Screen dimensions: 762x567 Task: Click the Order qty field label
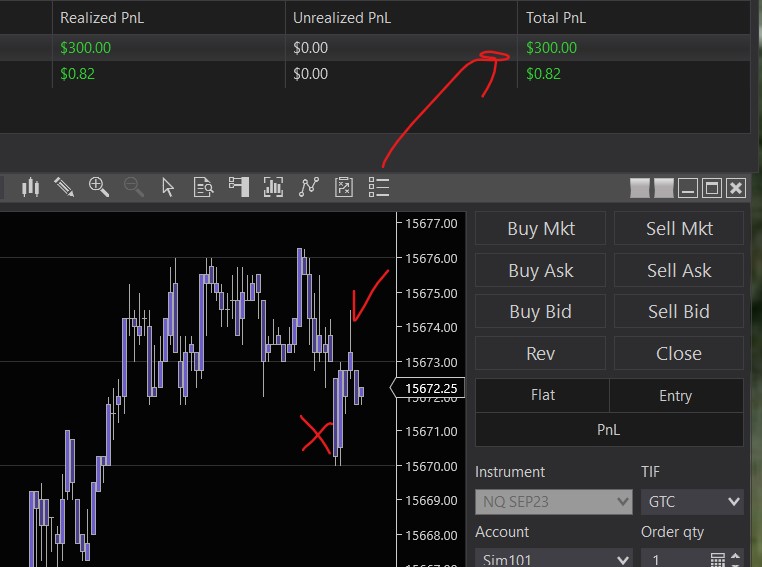(672, 532)
